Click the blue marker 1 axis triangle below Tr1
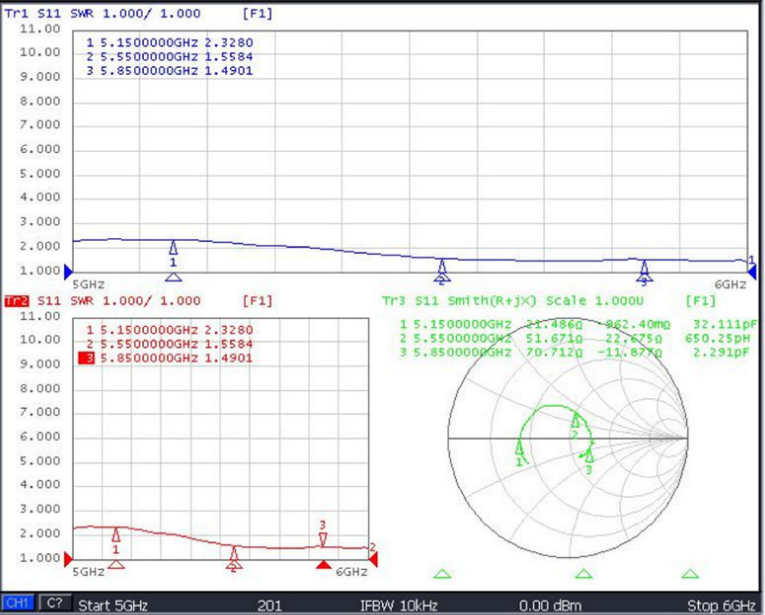 coord(173,277)
